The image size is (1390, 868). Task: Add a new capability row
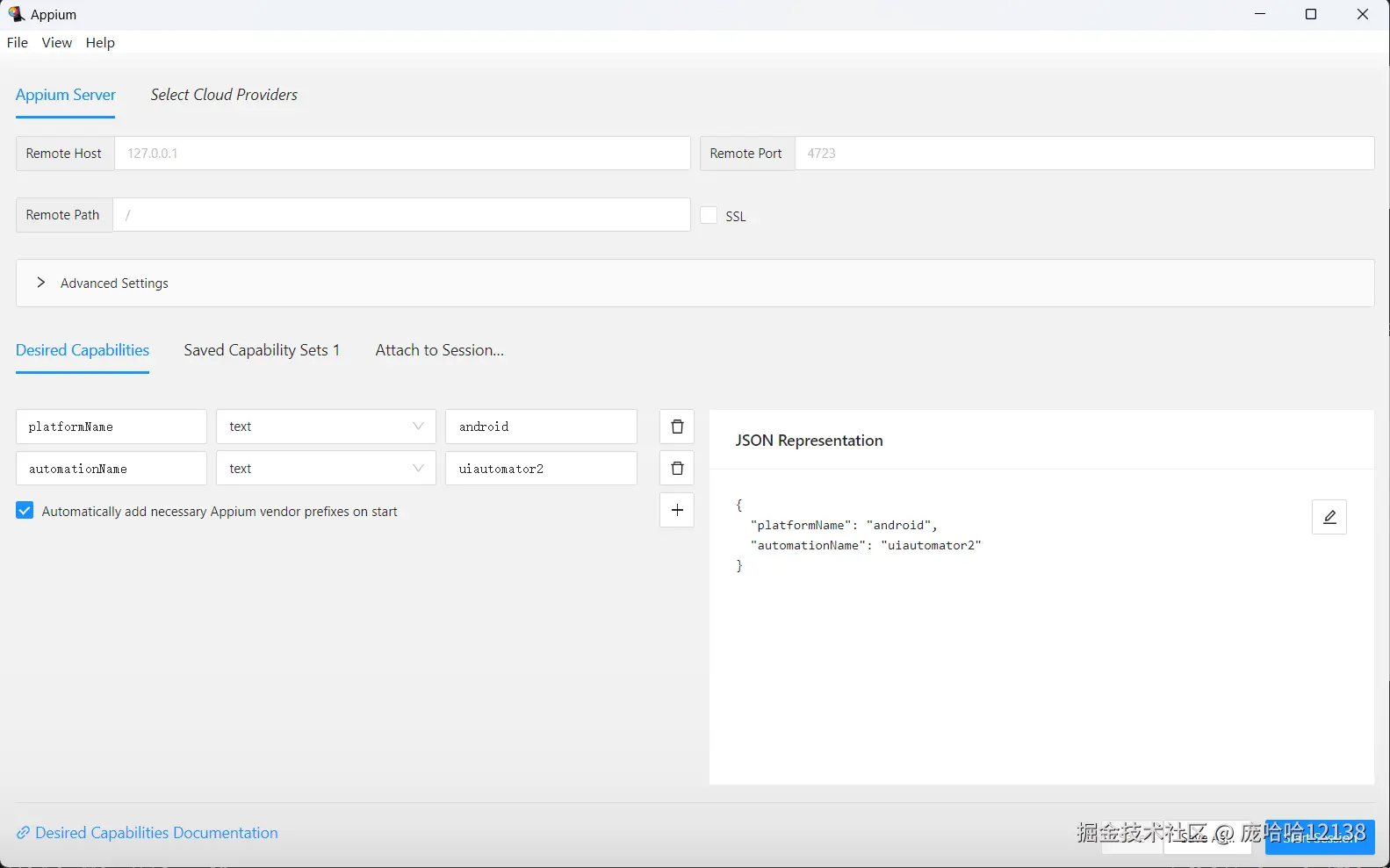[x=677, y=510]
